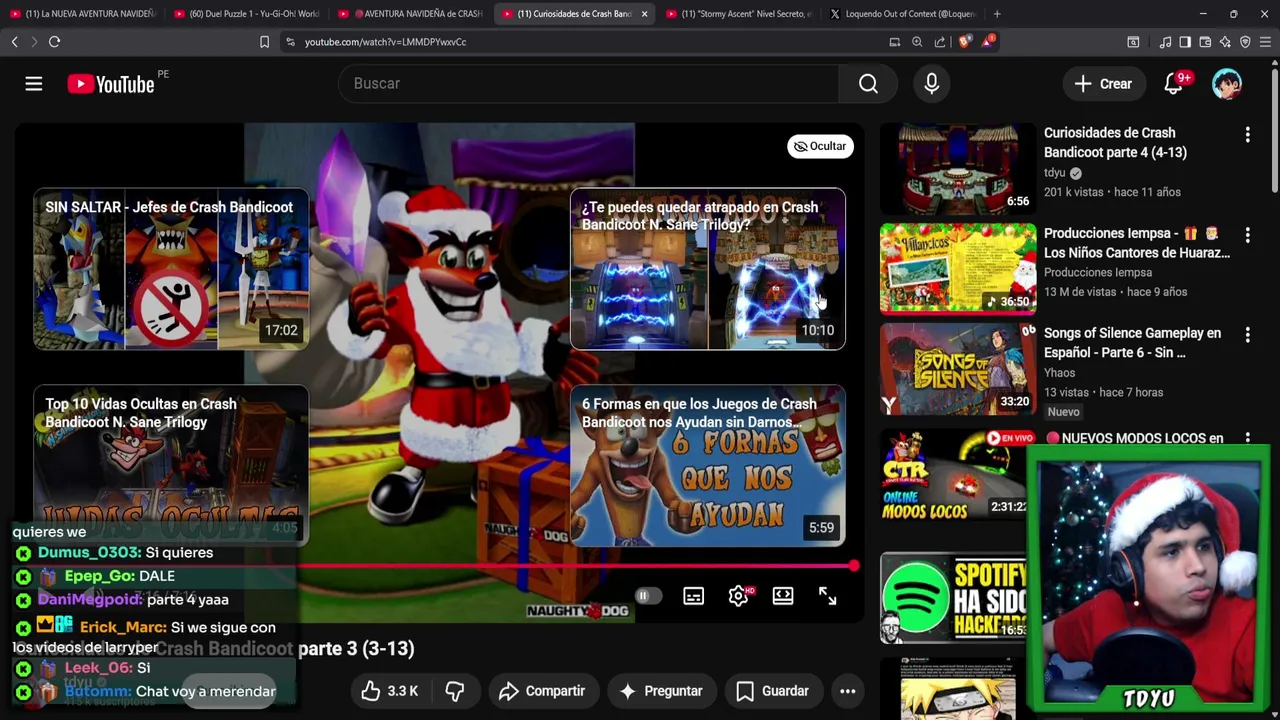This screenshot has width=1280, height=720.
Task: Open Producciones Iempsa Niños Cantores title
Action: point(1137,243)
